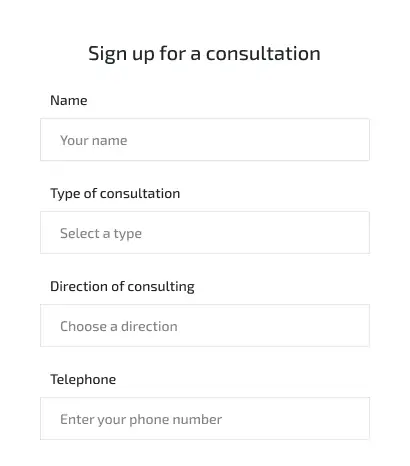
Task: Focus the Telephone input field
Action: click(205, 418)
